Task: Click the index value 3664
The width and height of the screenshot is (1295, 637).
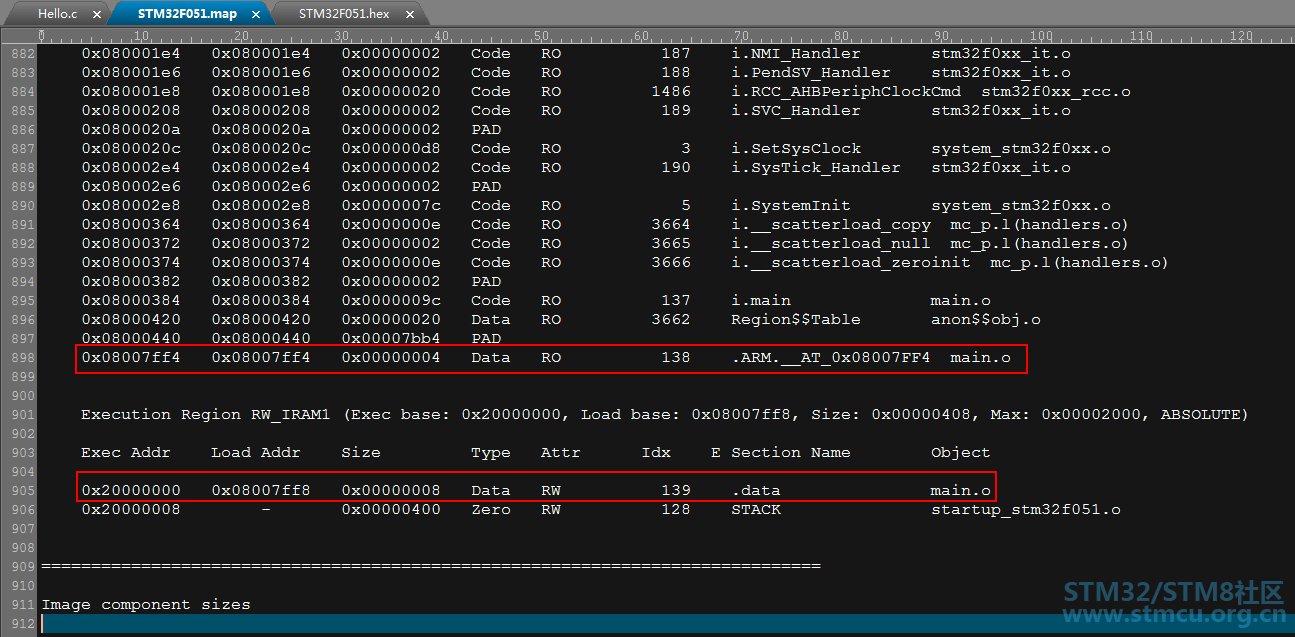Action: (671, 225)
